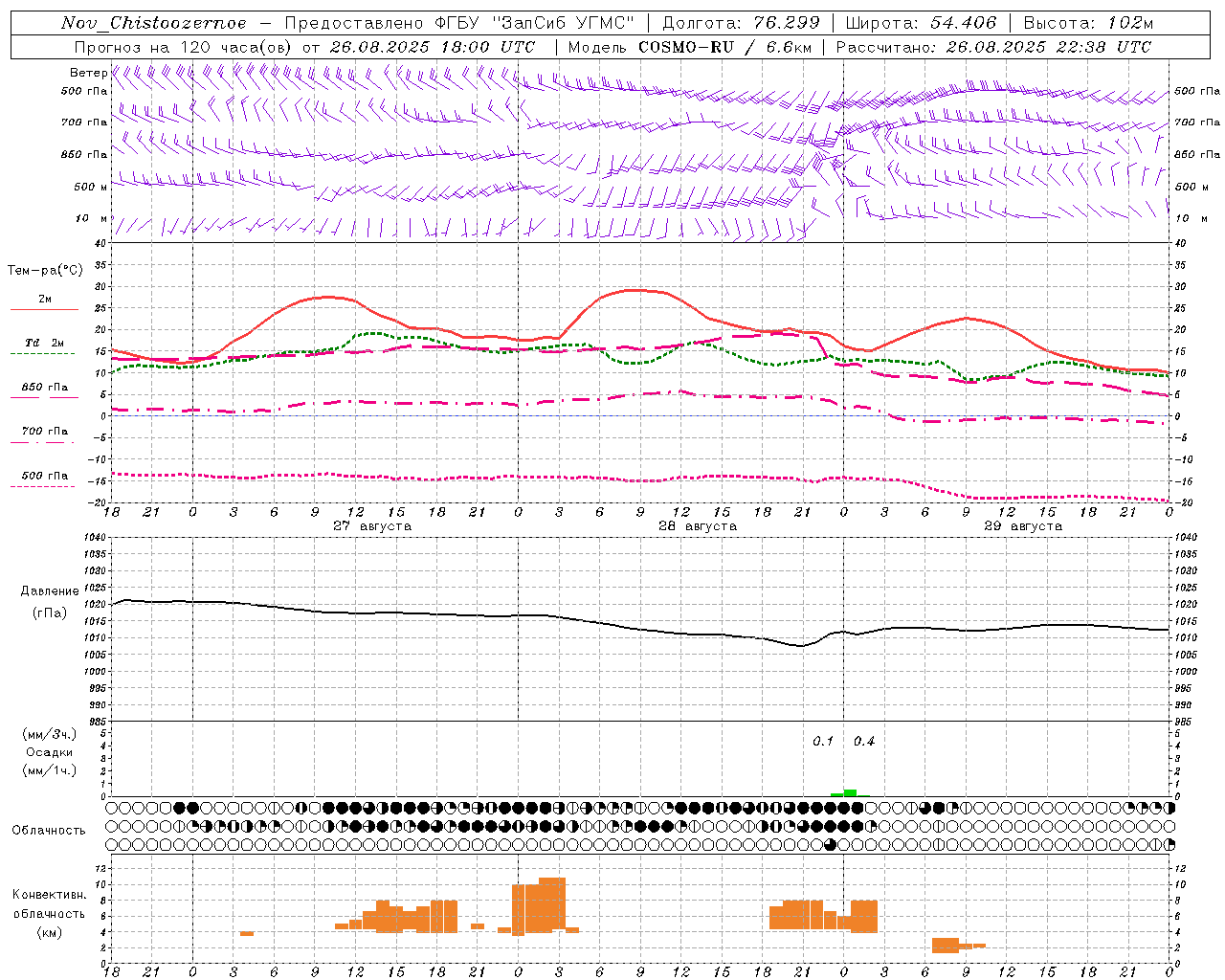Click the Ветер wind section label
The width and height of the screenshot is (1225, 980).
88,73
